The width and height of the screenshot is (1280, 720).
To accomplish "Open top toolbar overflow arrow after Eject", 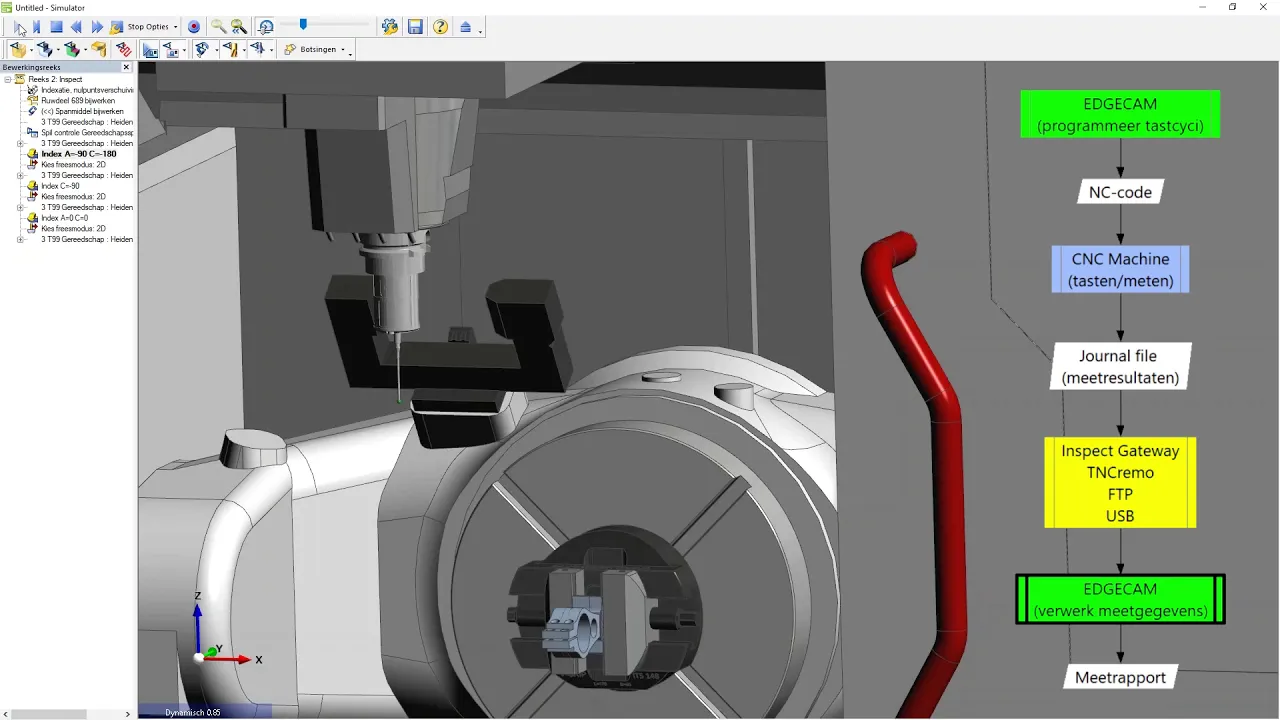I will tap(481, 31).
